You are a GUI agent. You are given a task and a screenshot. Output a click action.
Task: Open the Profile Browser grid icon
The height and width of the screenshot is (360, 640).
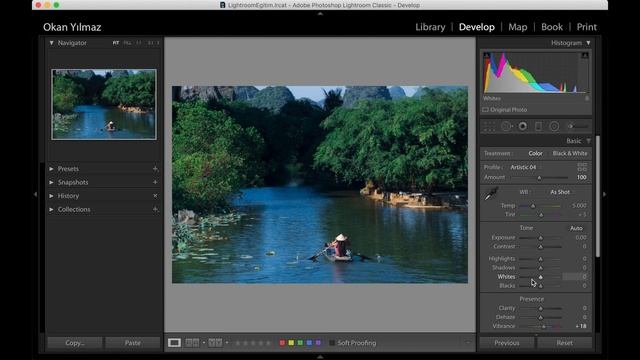click(582, 167)
